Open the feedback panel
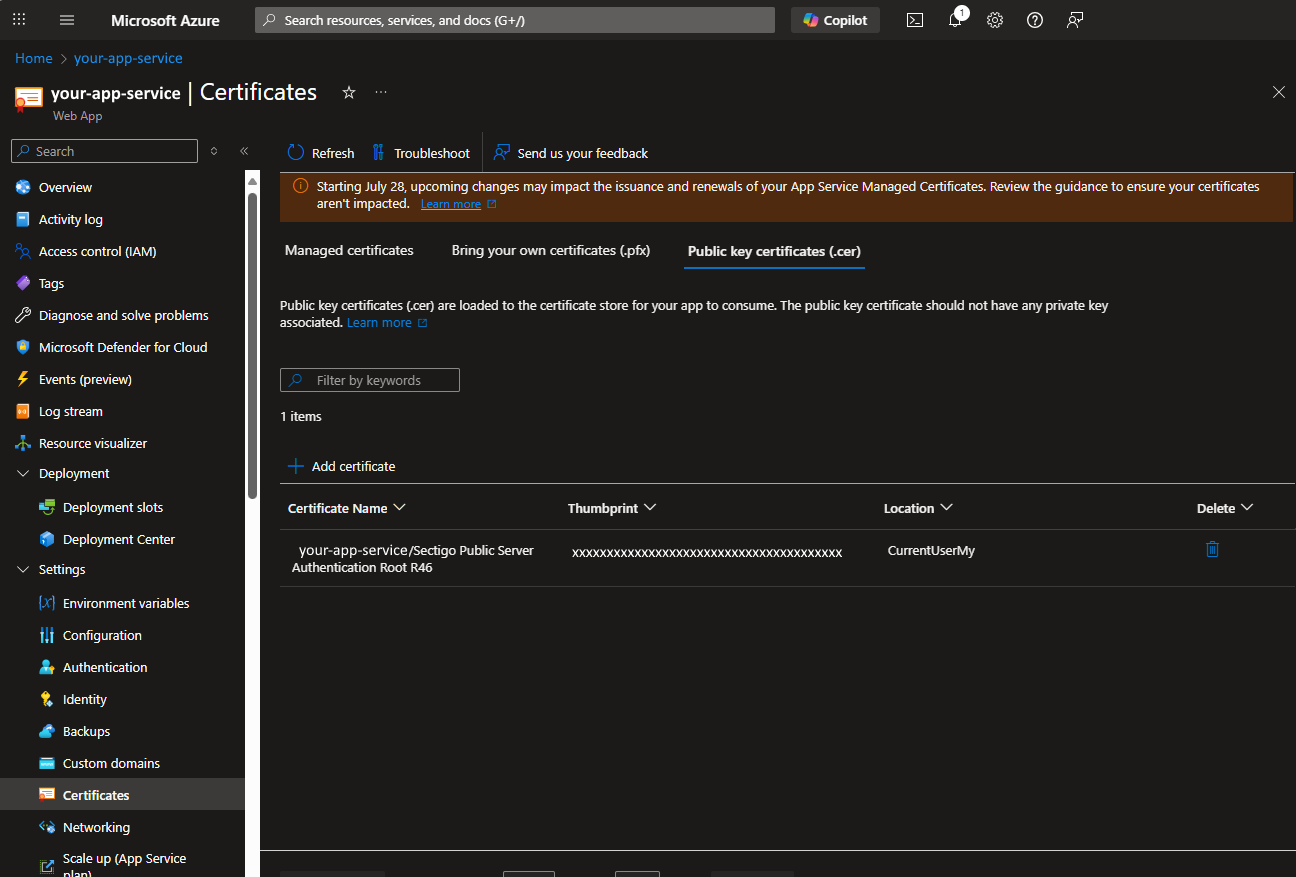Image resolution: width=1296 pixels, height=877 pixels. pyautogui.click(x=1074, y=20)
